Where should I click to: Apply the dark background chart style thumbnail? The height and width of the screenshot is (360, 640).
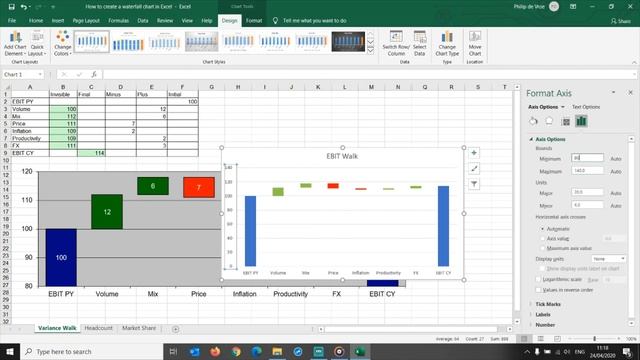pyautogui.click(x=348, y=42)
